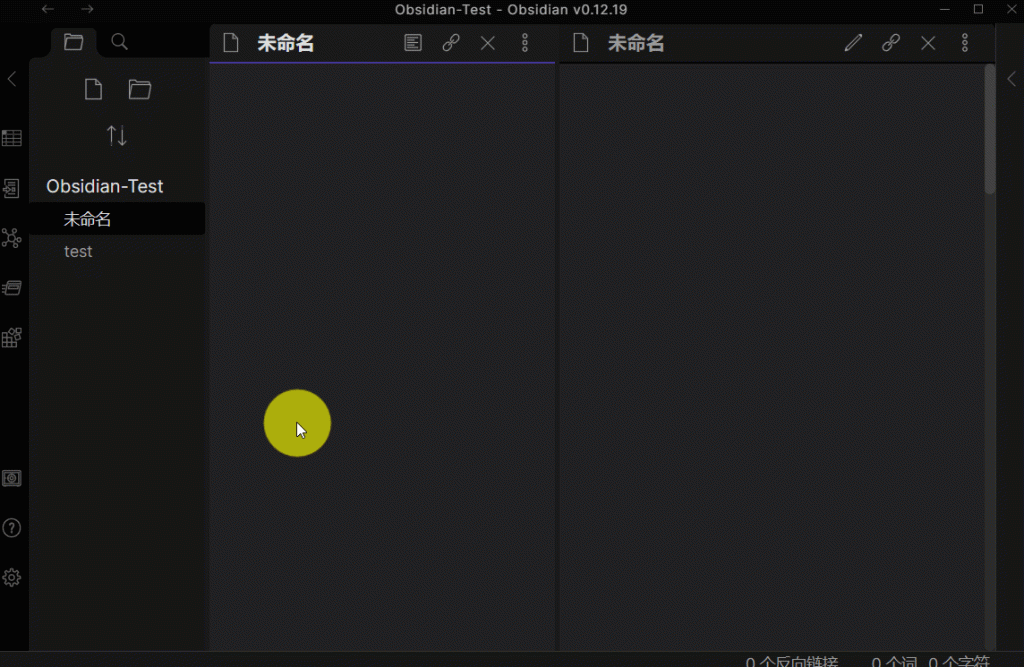Viewport: 1024px width, 667px height.
Task: Open the file explorer tab icon
Action: click(74, 42)
